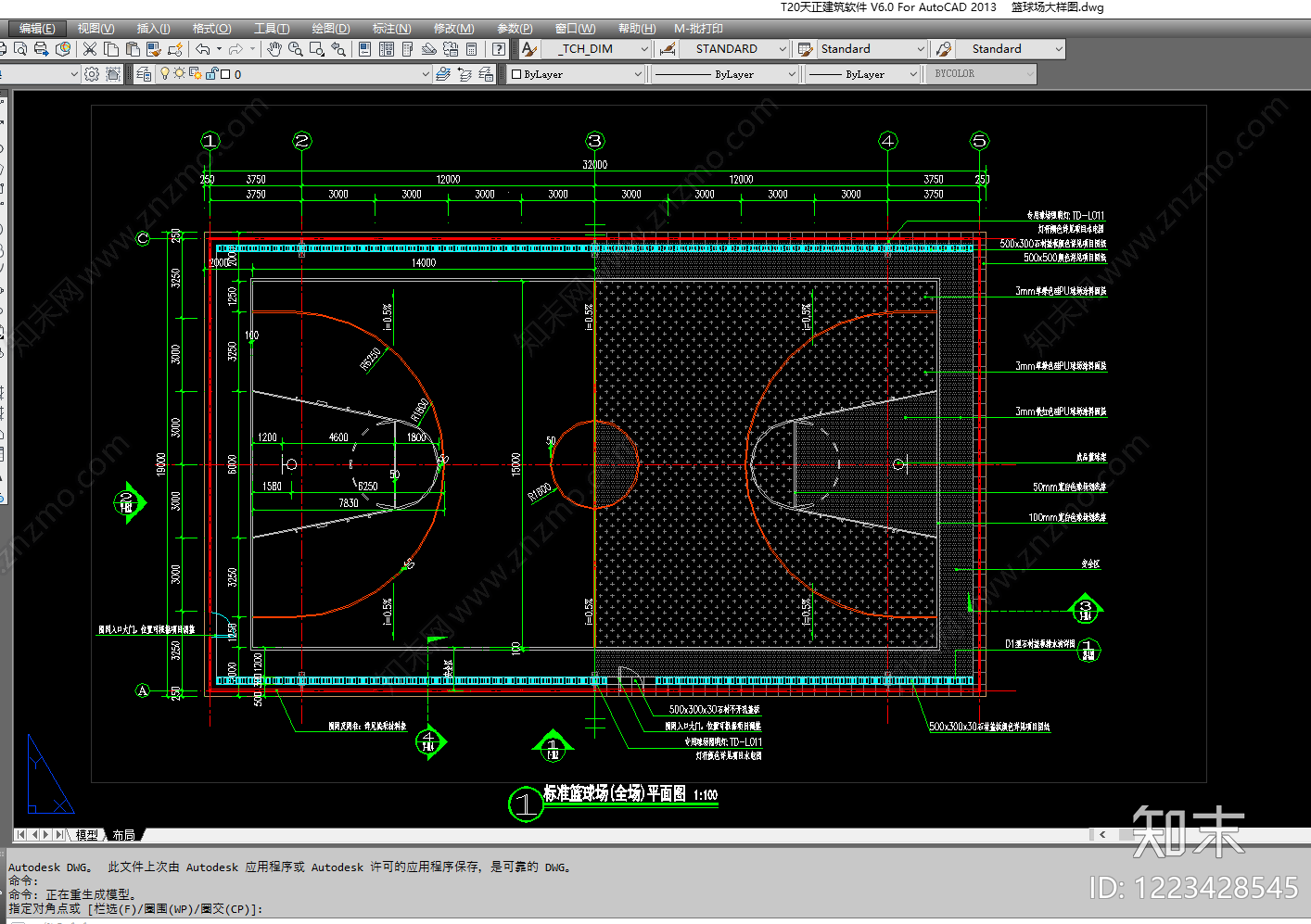Expand the Undo history dropdown arrow
Viewport: 1311px width, 924px height.
point(219,48)
